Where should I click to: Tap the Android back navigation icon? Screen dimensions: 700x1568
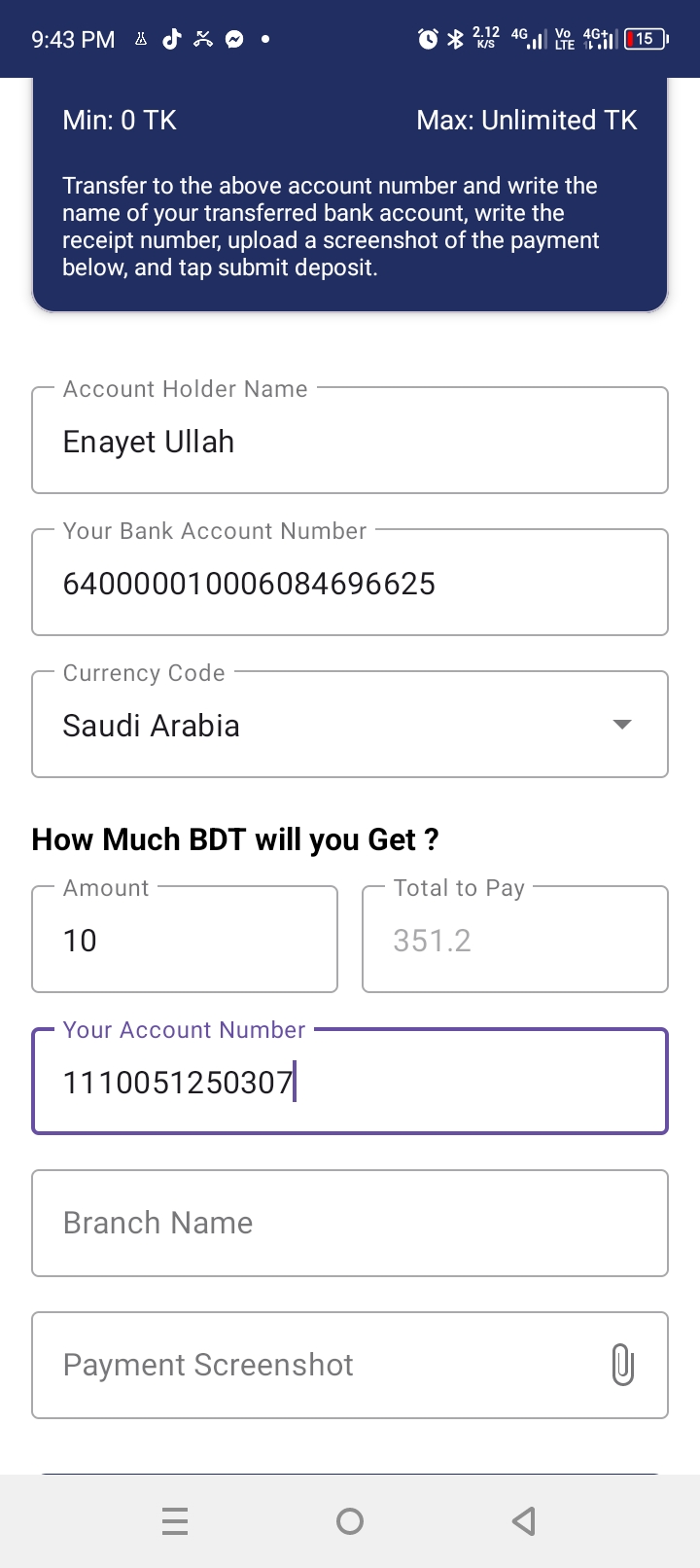pos(524,1520)
